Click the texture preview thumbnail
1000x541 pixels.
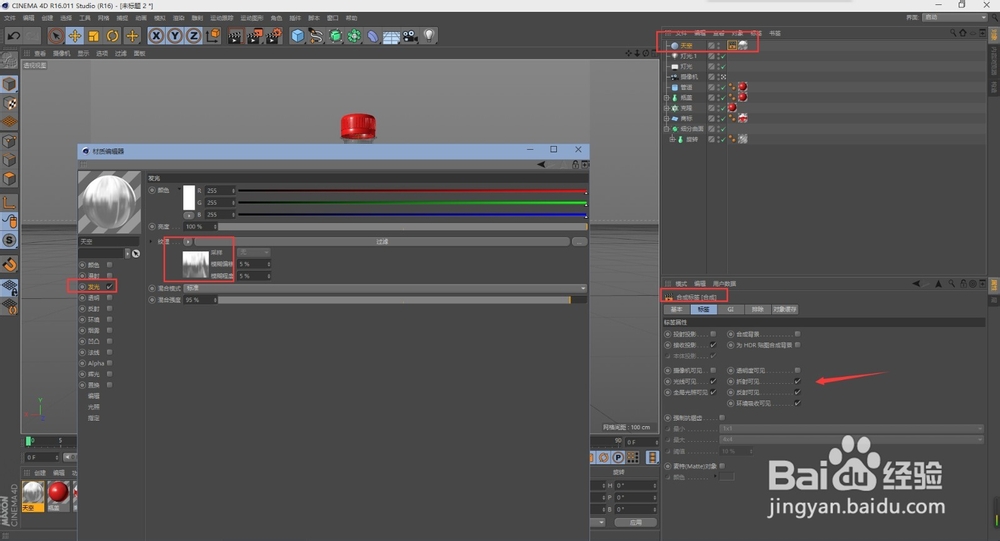pyautogui.click(x=196, y=264)
